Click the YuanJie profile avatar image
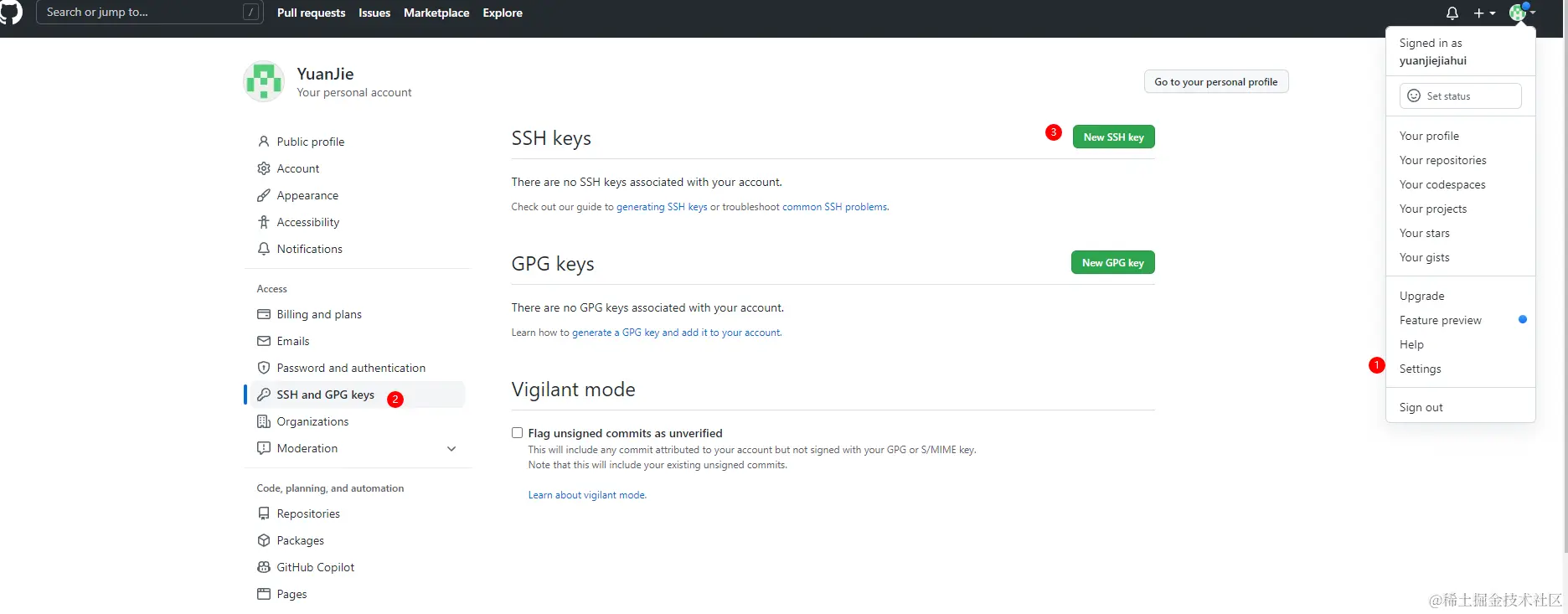 pos(264,81)
